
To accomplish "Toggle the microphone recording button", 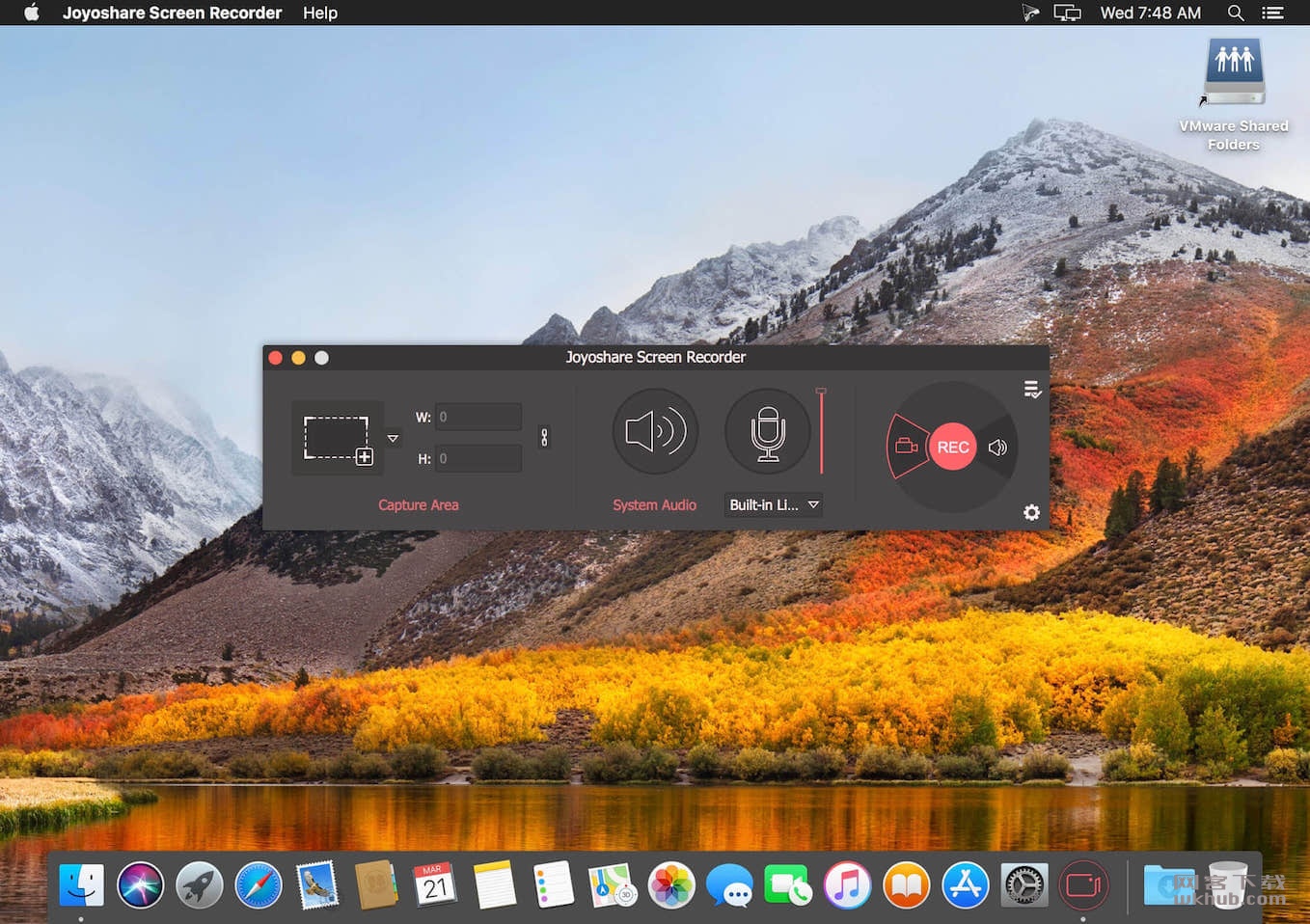I will [x=768, y=431].
